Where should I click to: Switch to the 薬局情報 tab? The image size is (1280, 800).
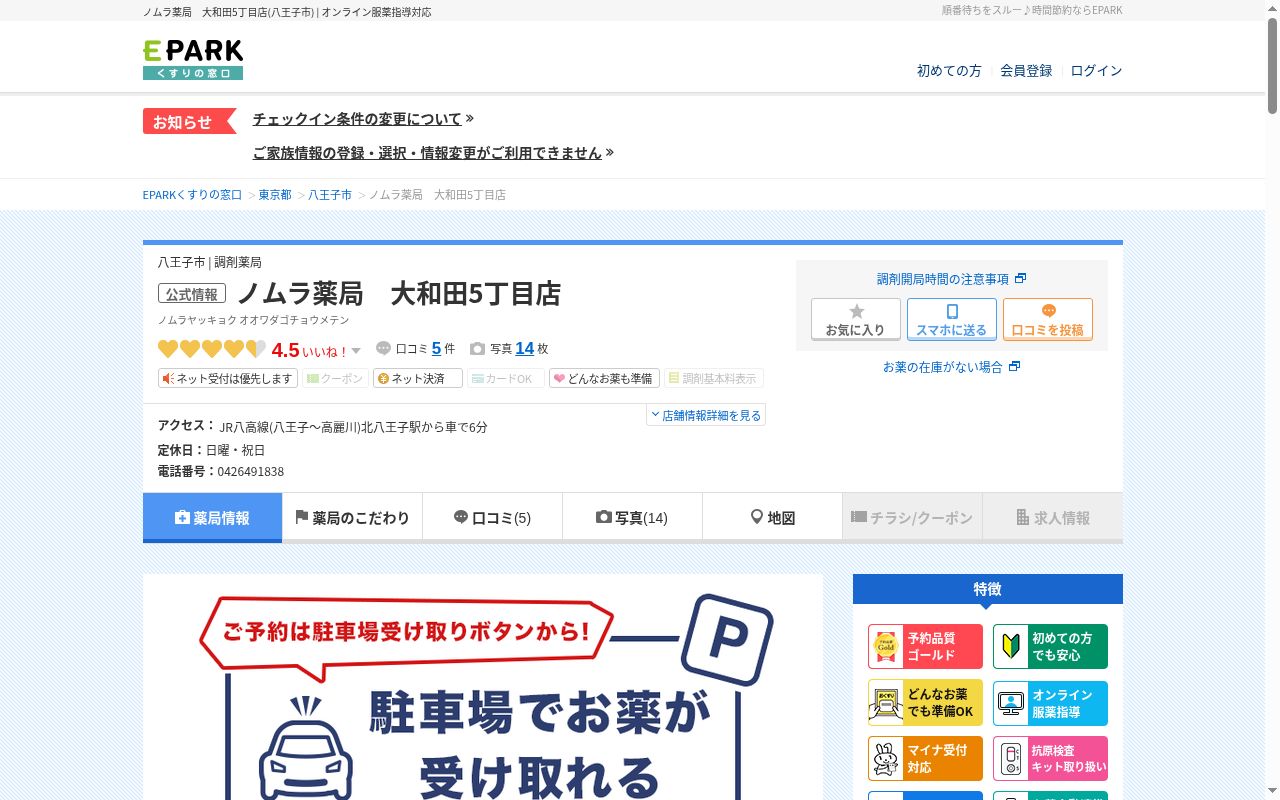(x=212, y=518)
